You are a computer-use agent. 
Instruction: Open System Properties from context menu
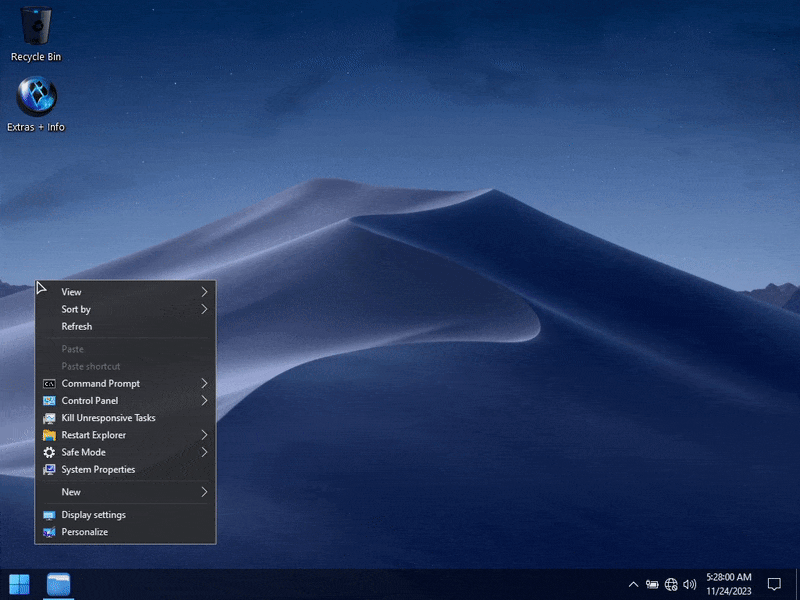(126, 469)
